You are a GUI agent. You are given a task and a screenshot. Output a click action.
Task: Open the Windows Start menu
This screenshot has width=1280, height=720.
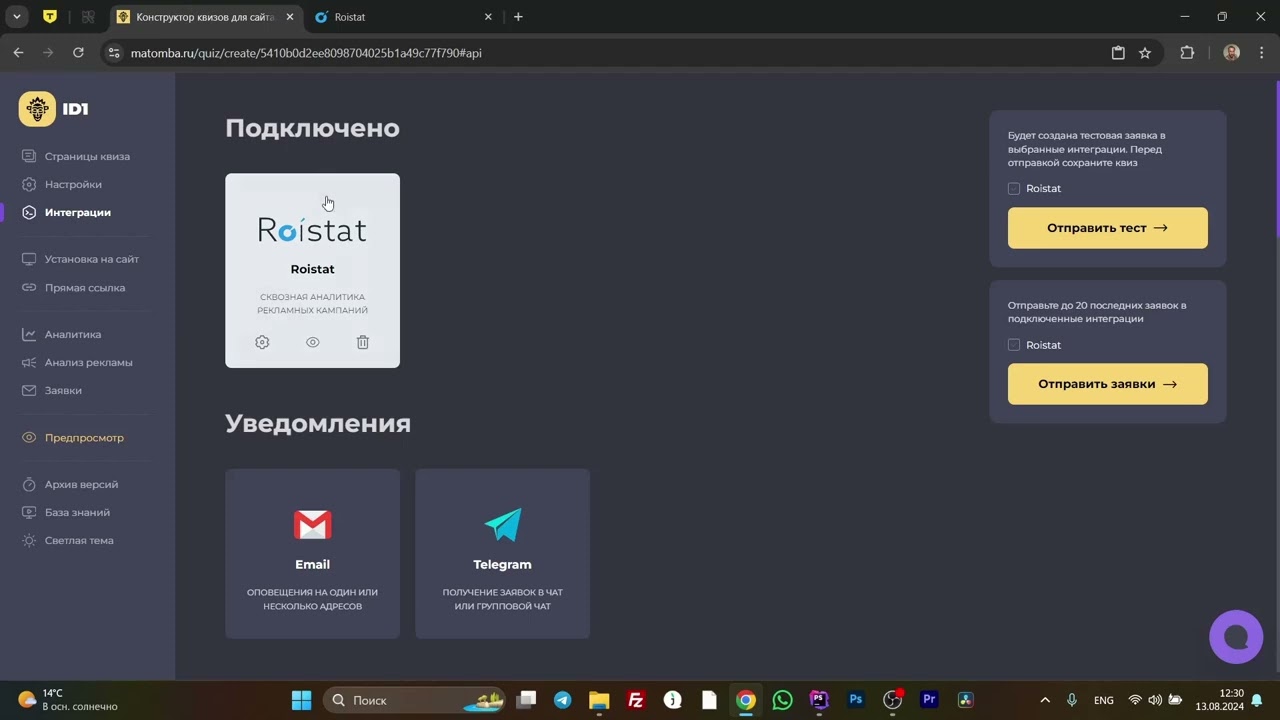301,700
